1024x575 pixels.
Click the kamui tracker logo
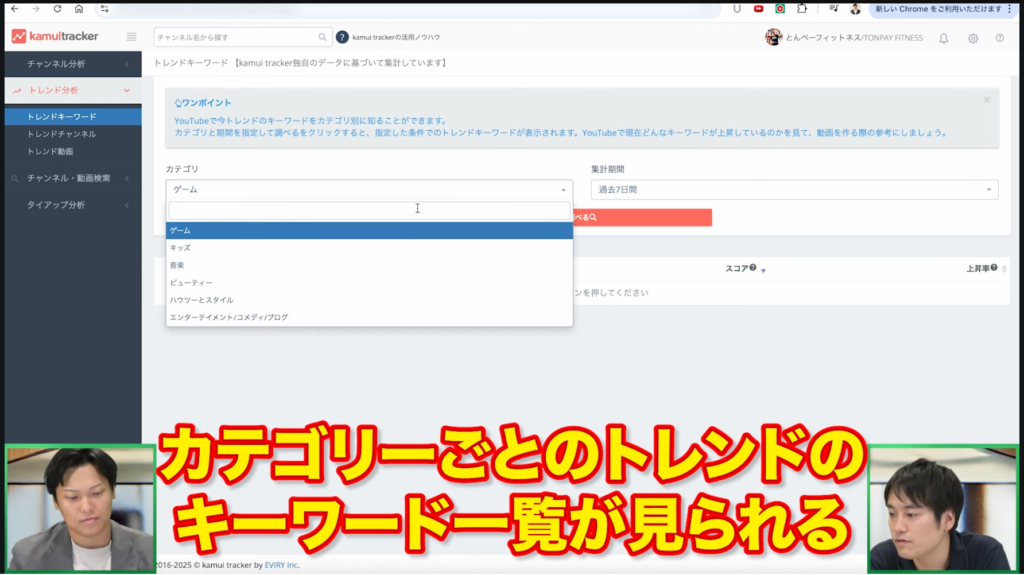coord(55,37)
